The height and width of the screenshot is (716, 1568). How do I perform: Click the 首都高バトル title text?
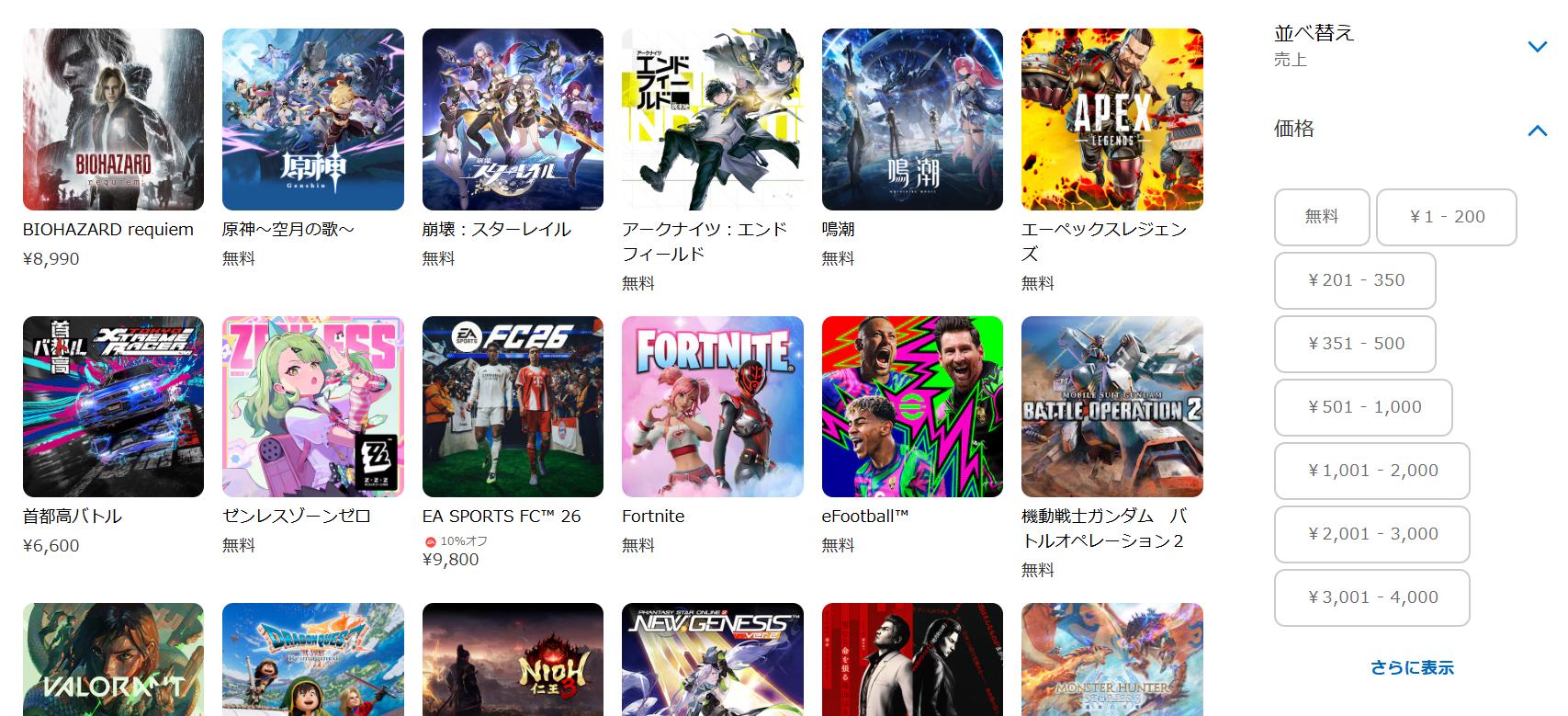coord(73,516)
